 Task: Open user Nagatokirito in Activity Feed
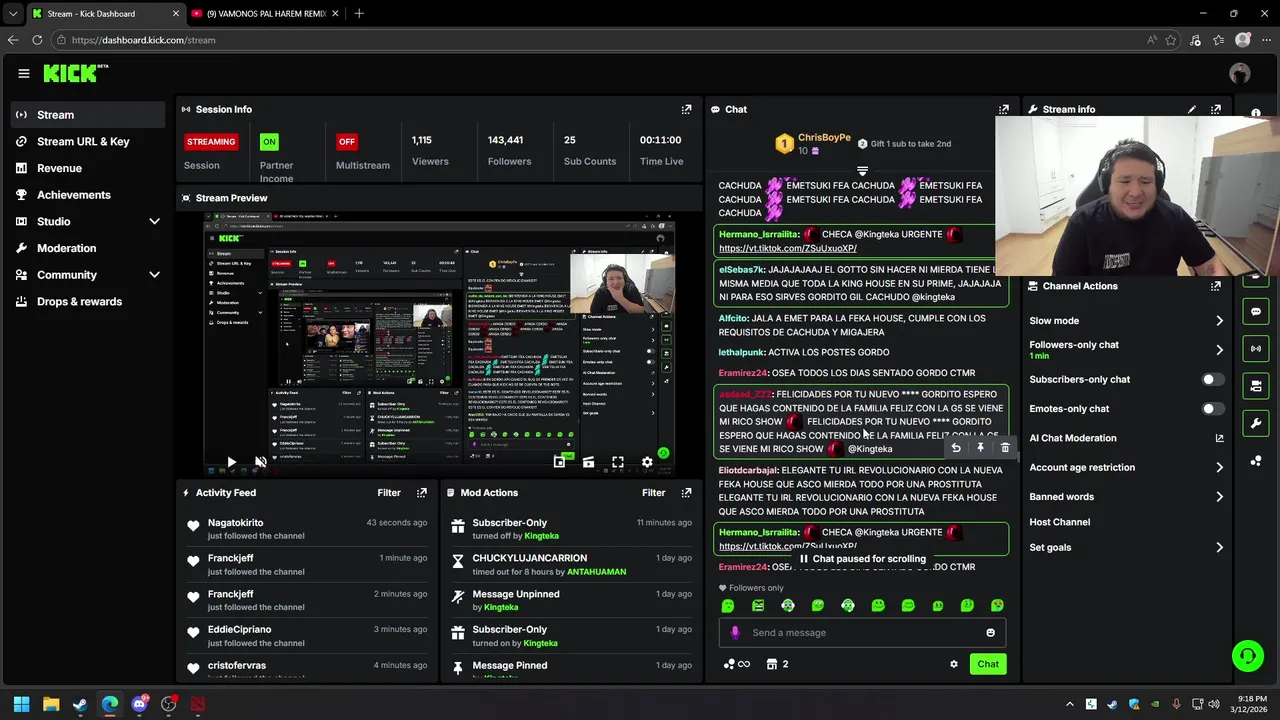[x=235, y=523]
